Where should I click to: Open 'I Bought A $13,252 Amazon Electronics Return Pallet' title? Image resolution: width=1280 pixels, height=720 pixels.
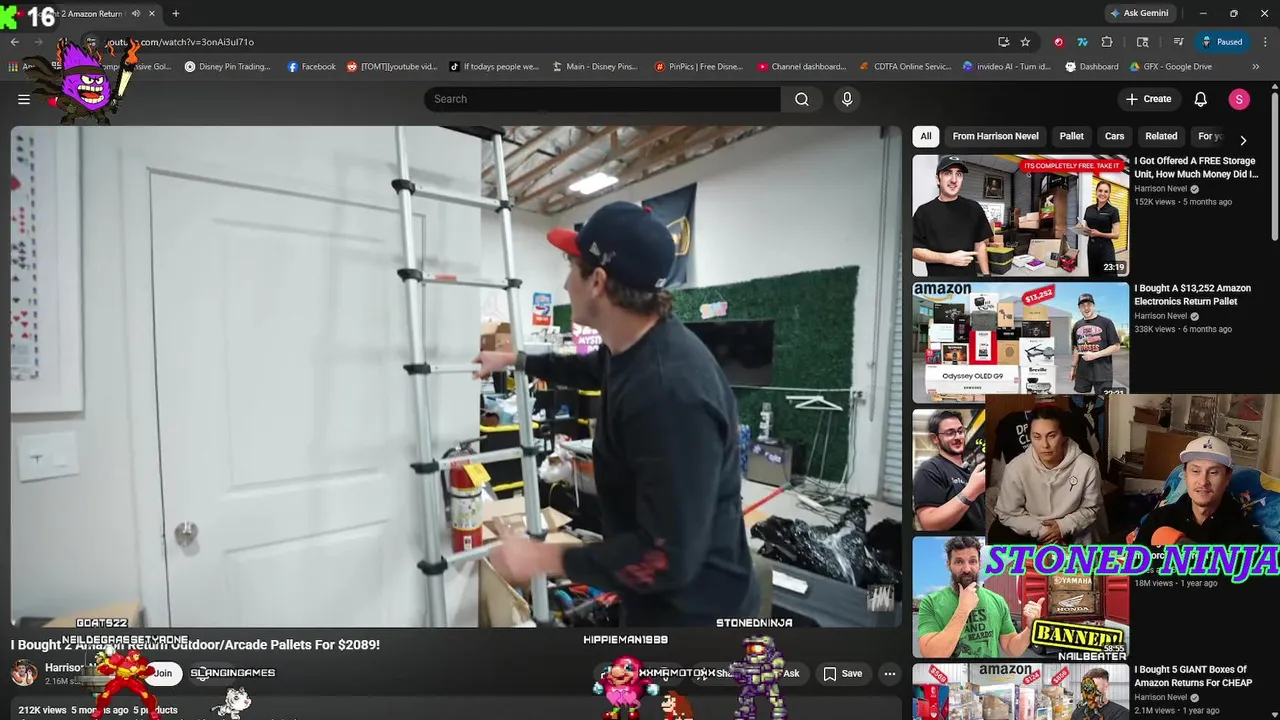tap(1192, 295)
